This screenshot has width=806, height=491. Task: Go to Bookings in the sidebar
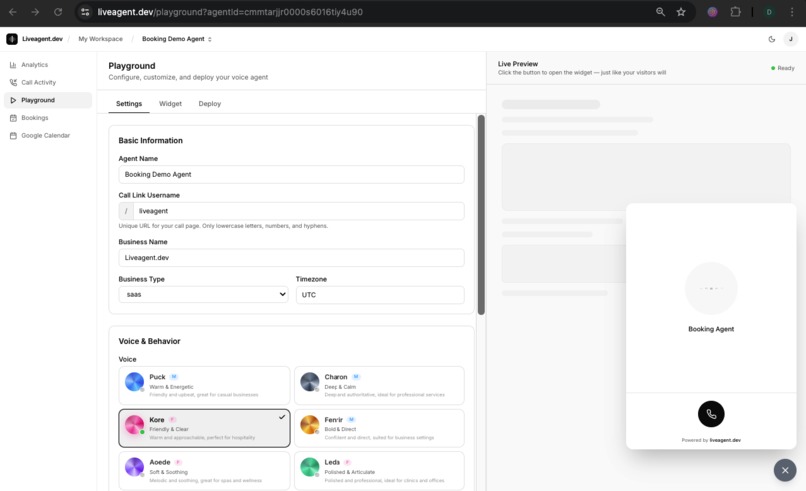(48, 118)
